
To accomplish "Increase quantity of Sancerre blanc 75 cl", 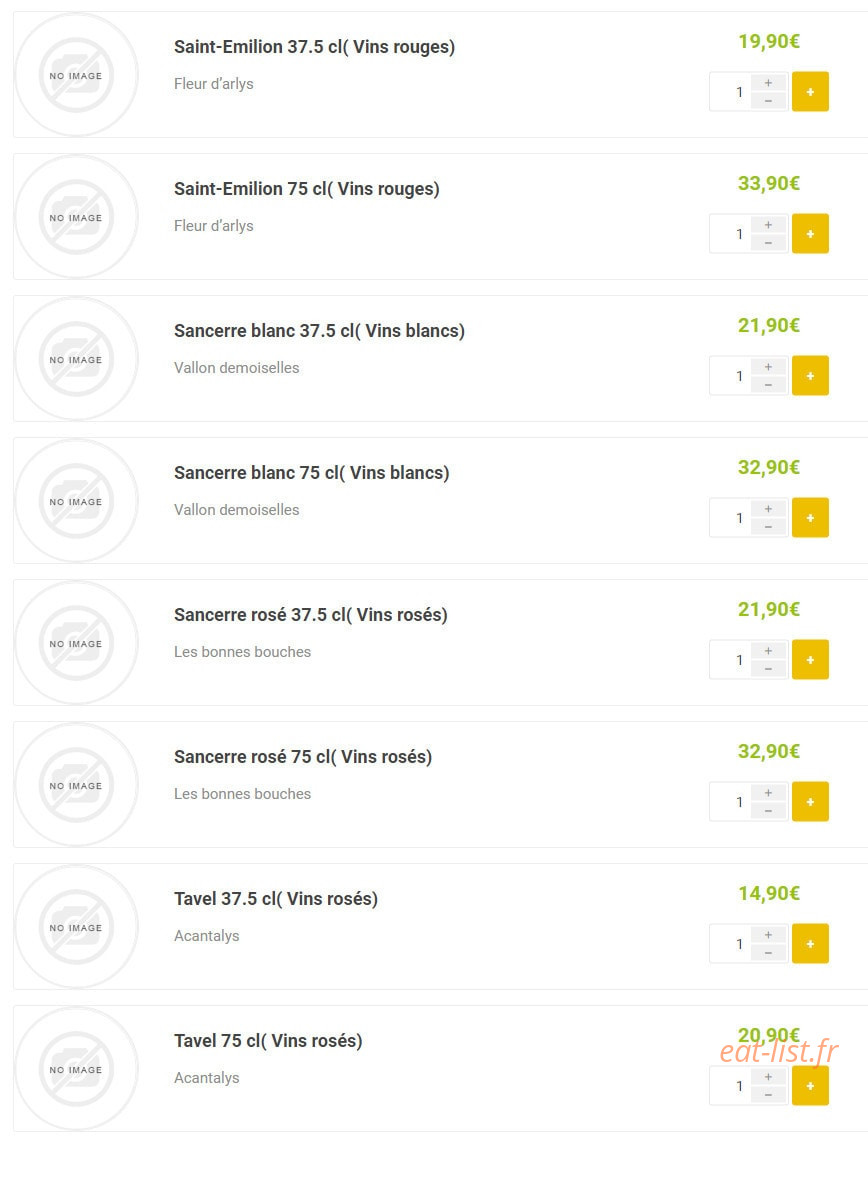I will 769,509.
